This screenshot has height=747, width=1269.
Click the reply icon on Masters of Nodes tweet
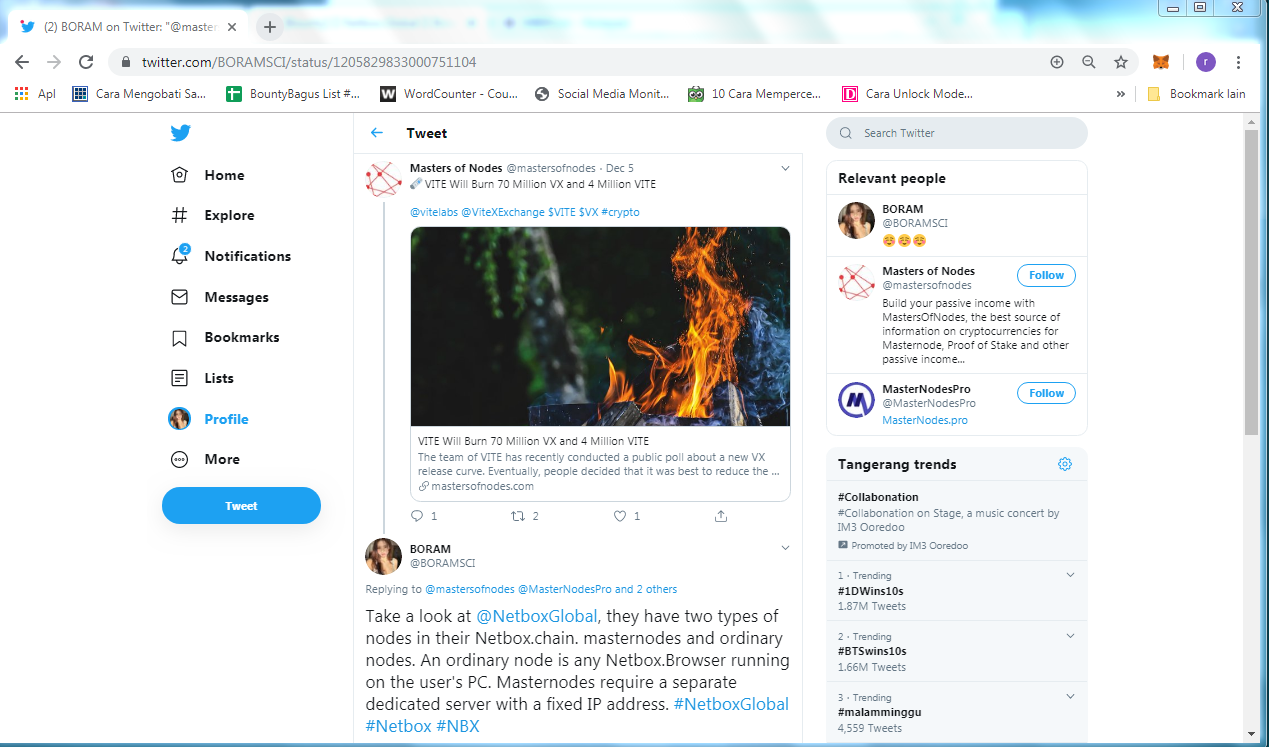point(418,516)
